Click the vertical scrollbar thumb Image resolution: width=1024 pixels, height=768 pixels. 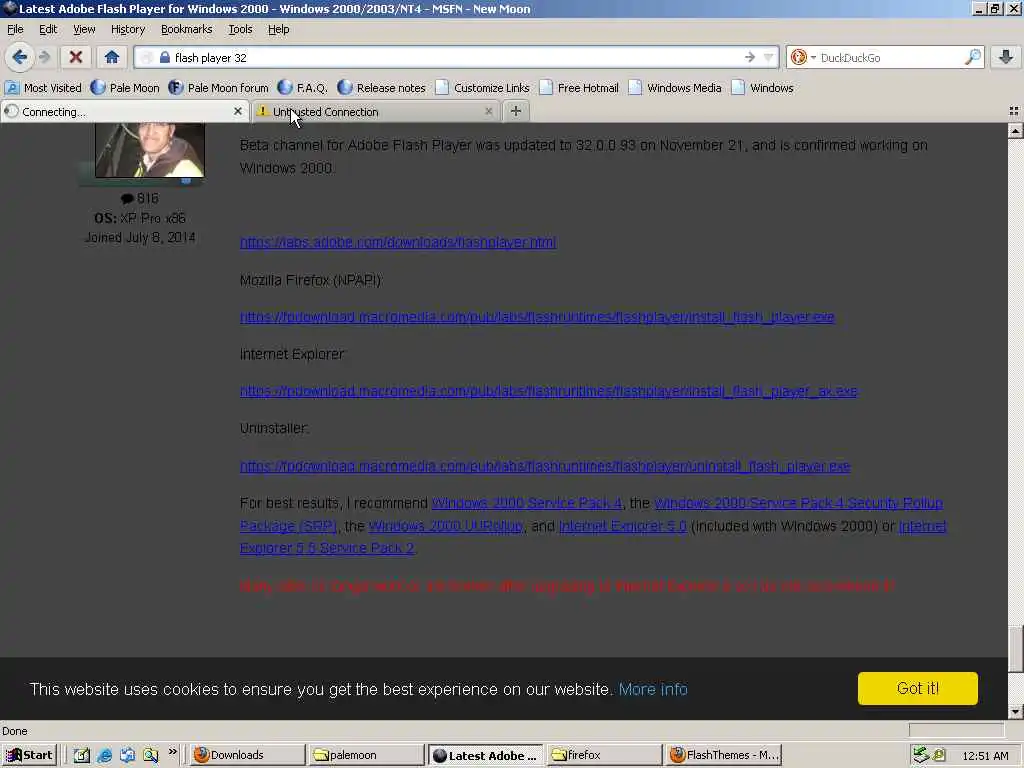point(1015,648)
